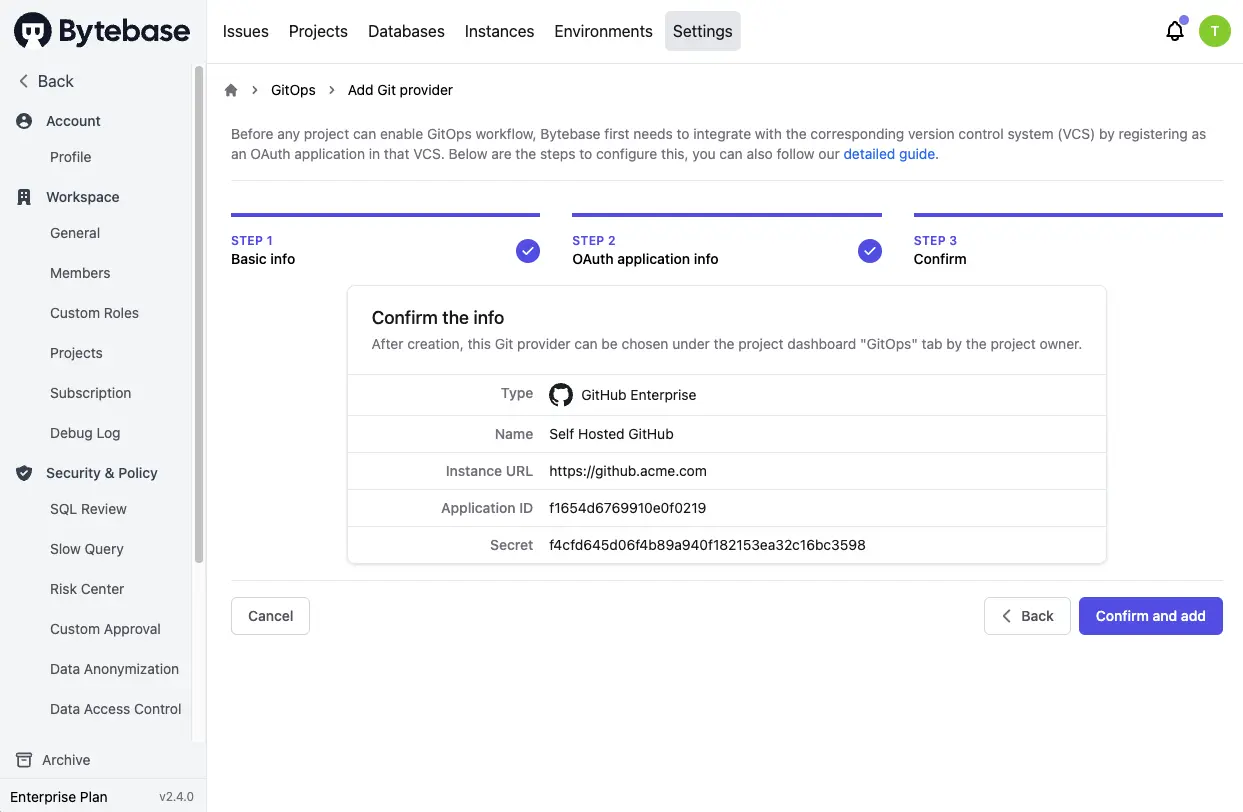Open the Projects tab in the top navigation

(x=318, y=31)
